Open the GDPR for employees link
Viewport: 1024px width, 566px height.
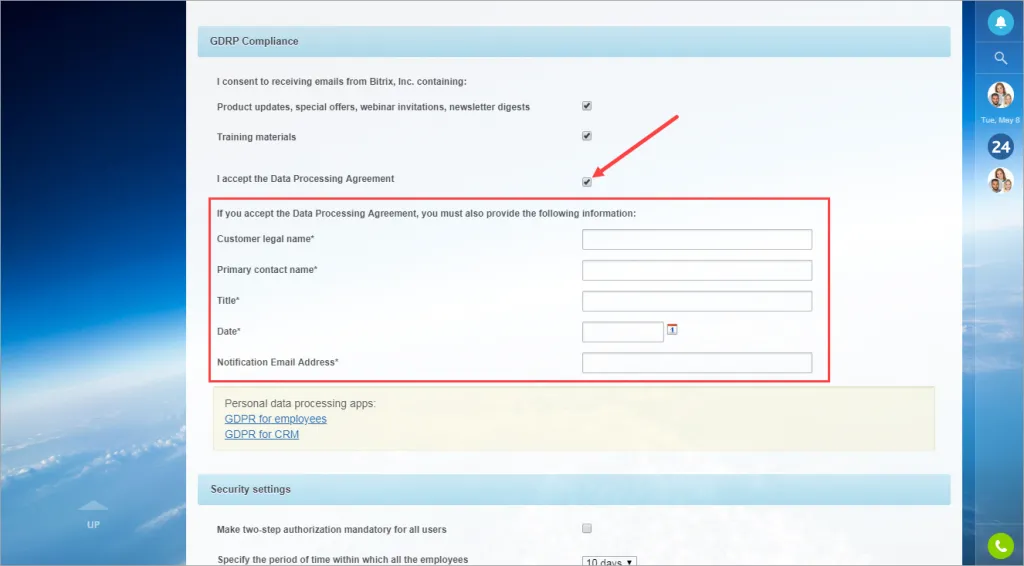click(276, 419)
